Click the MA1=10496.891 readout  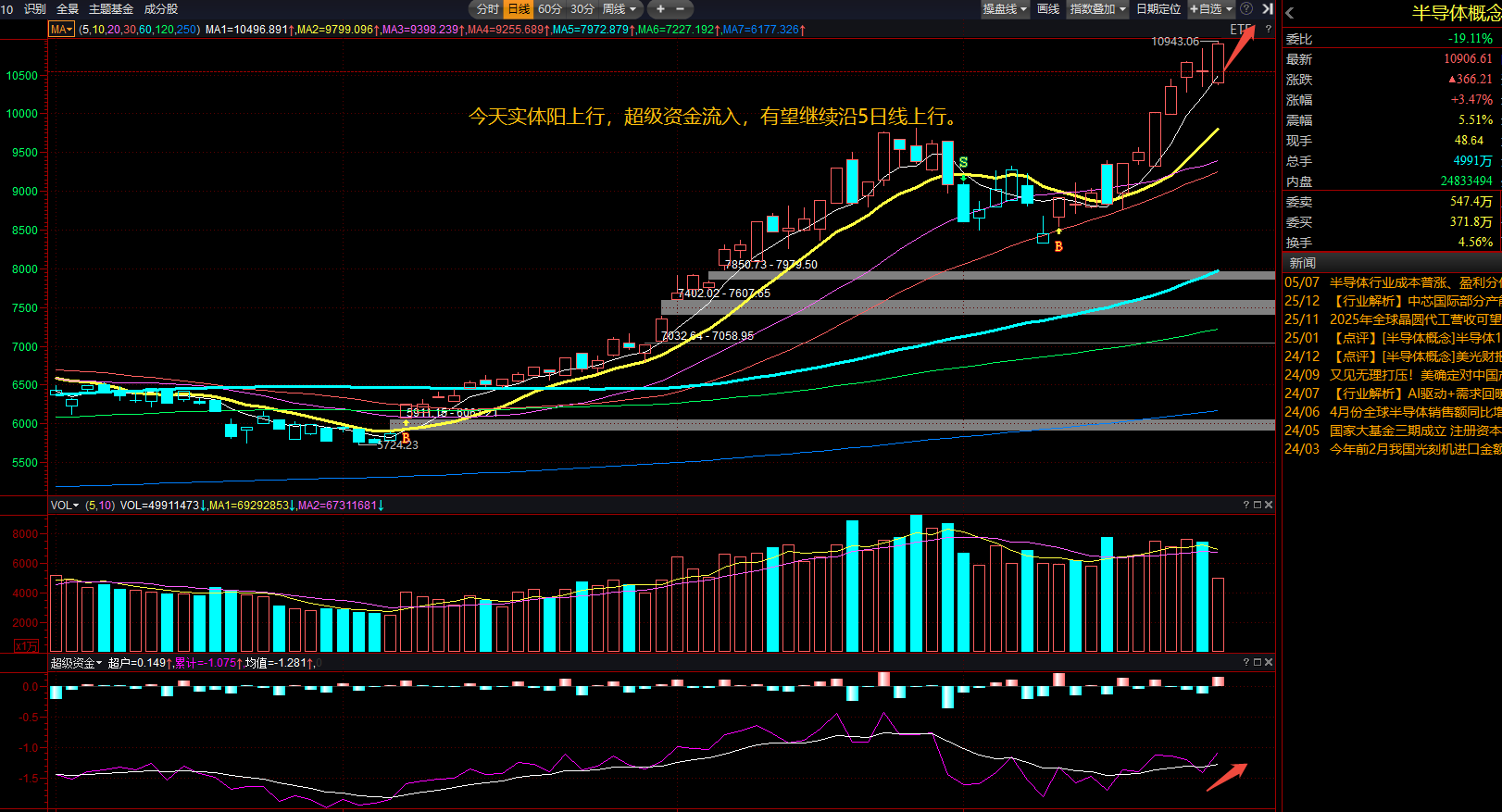click(250, 30)
